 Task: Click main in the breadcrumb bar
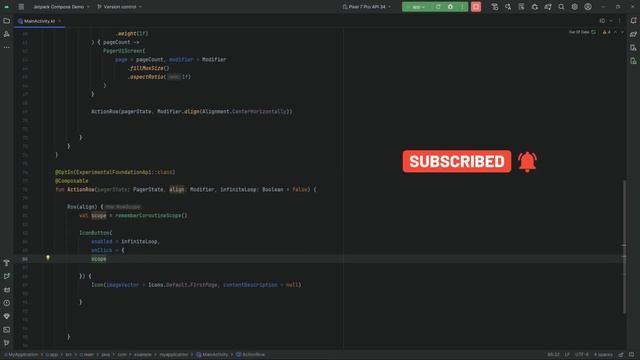pos(87,355)
